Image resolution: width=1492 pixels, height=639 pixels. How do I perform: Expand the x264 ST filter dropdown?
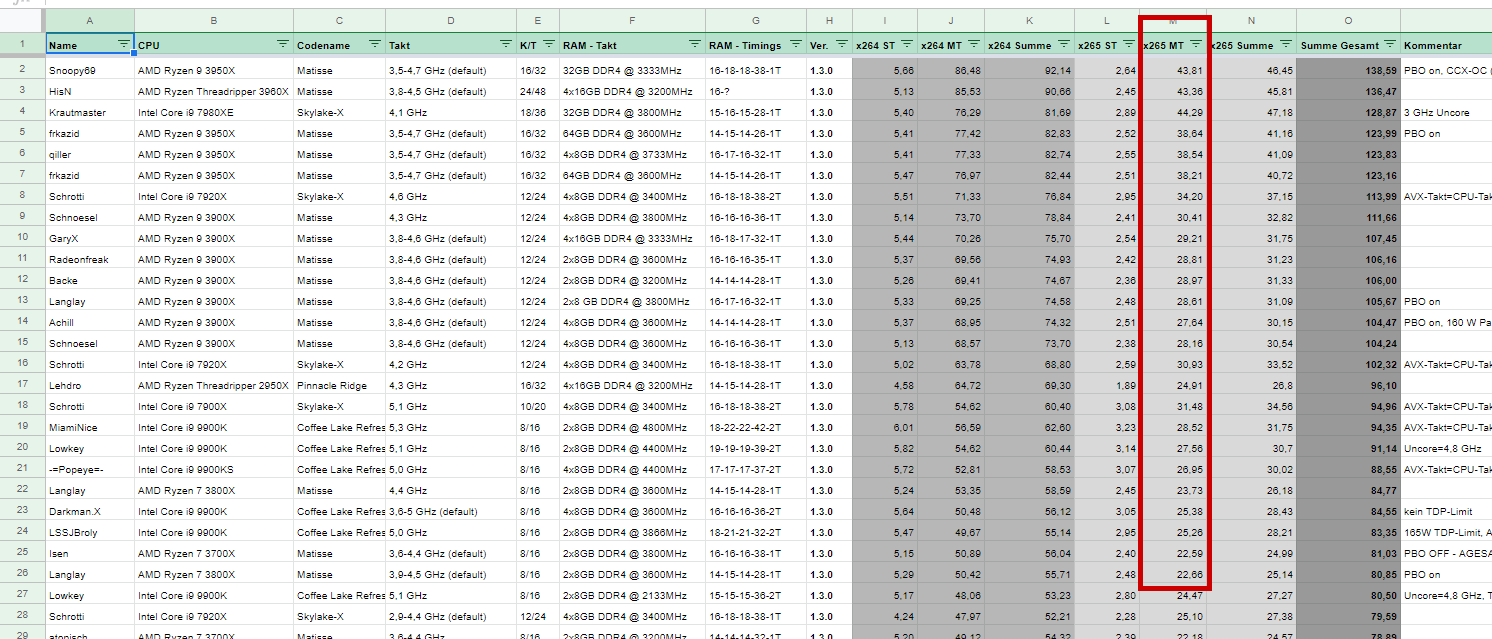[906, 44]
